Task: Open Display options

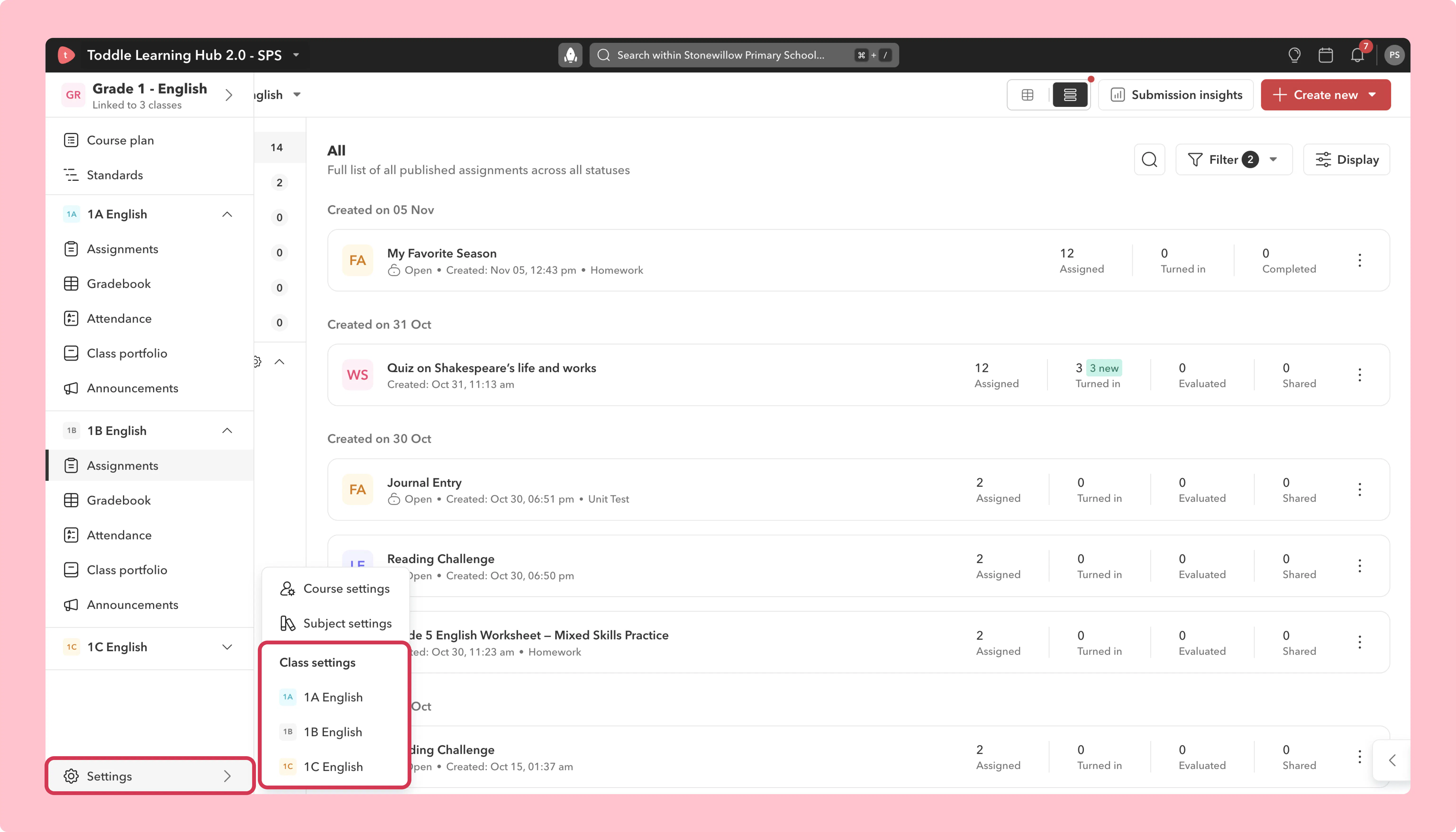Action: 1346,159
